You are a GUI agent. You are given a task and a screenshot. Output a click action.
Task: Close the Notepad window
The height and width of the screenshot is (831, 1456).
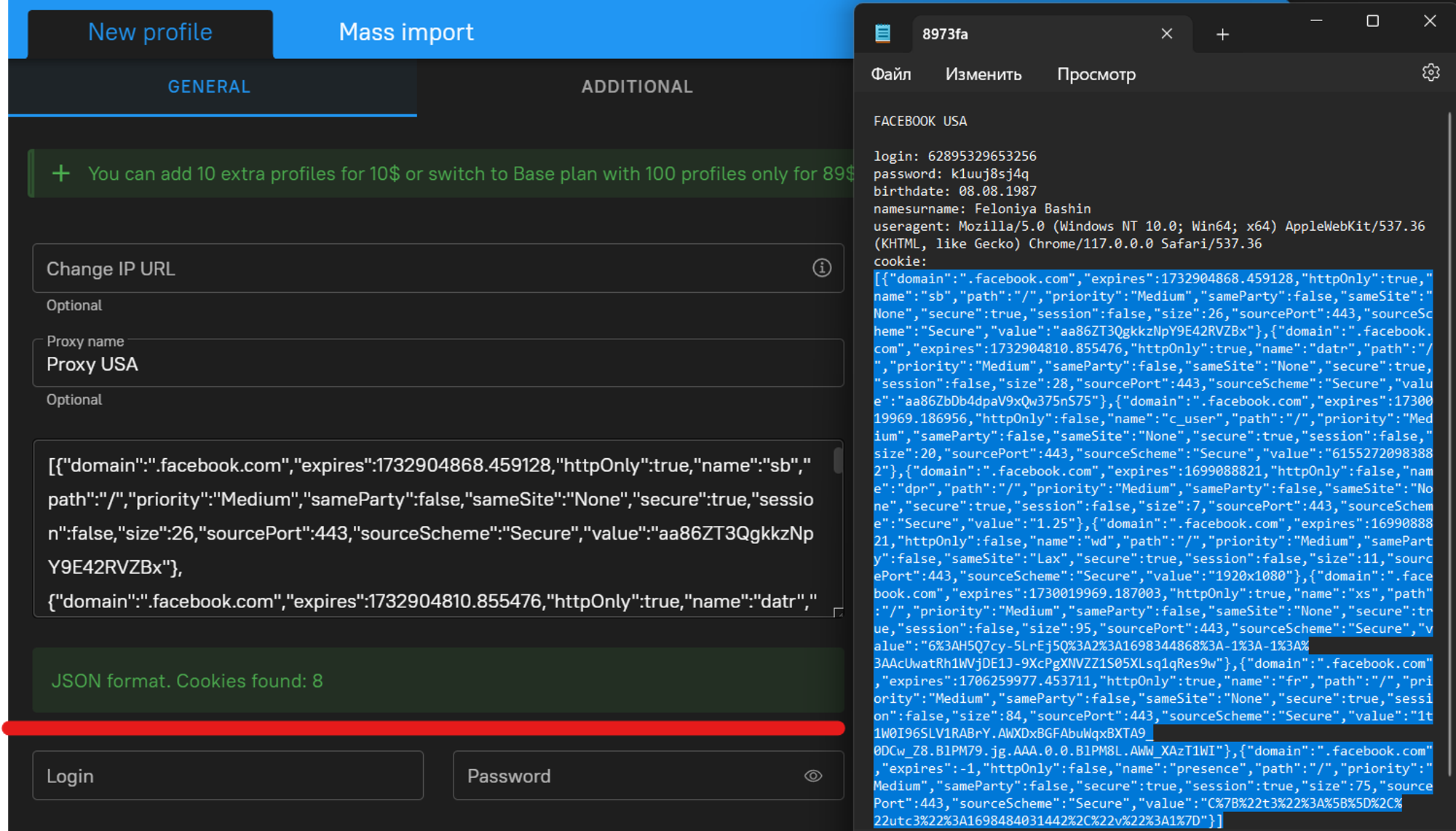(1430, 21)
